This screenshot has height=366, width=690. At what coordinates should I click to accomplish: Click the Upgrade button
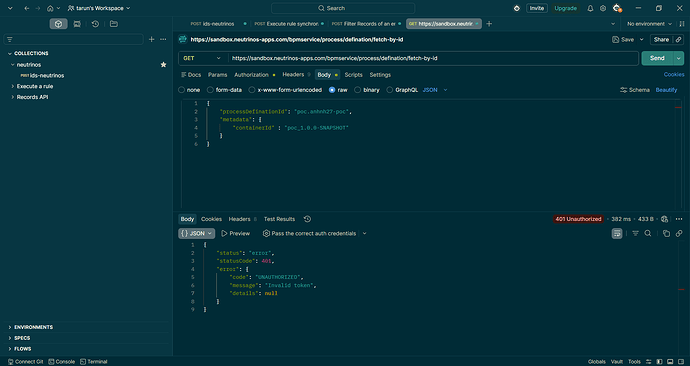coord(565,8)
